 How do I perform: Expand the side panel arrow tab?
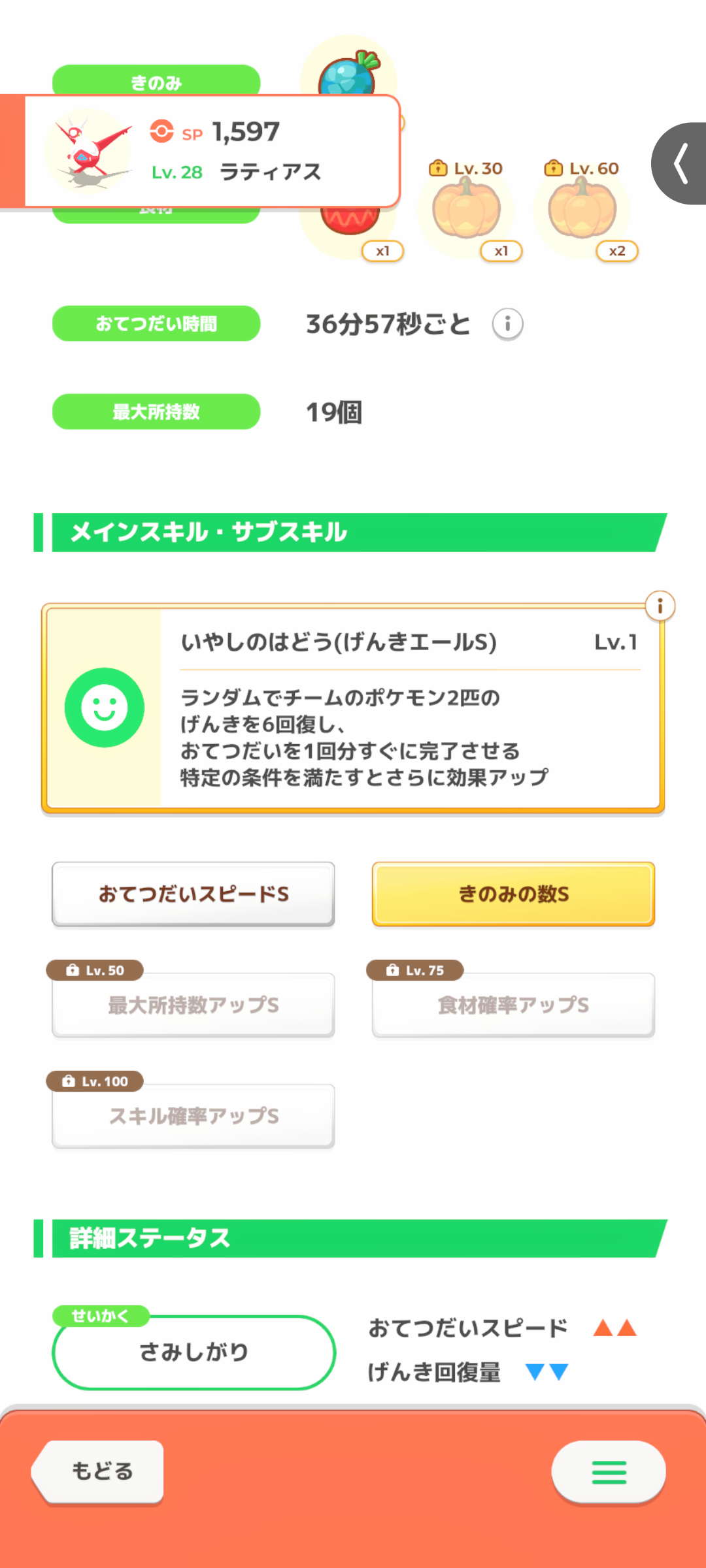[x=681, y=163]
